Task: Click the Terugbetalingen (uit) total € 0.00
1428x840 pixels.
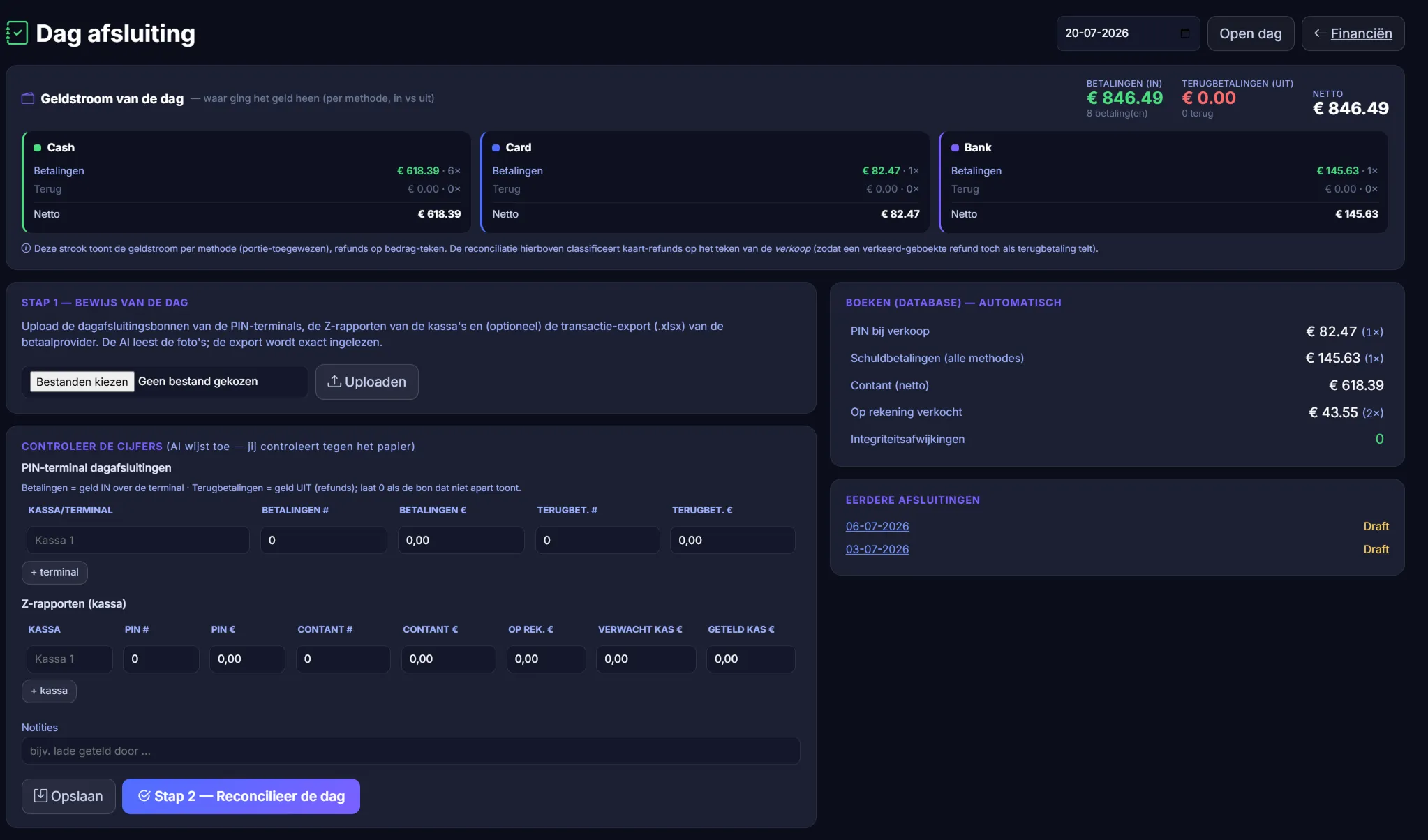Action: tap(1208, 98)
